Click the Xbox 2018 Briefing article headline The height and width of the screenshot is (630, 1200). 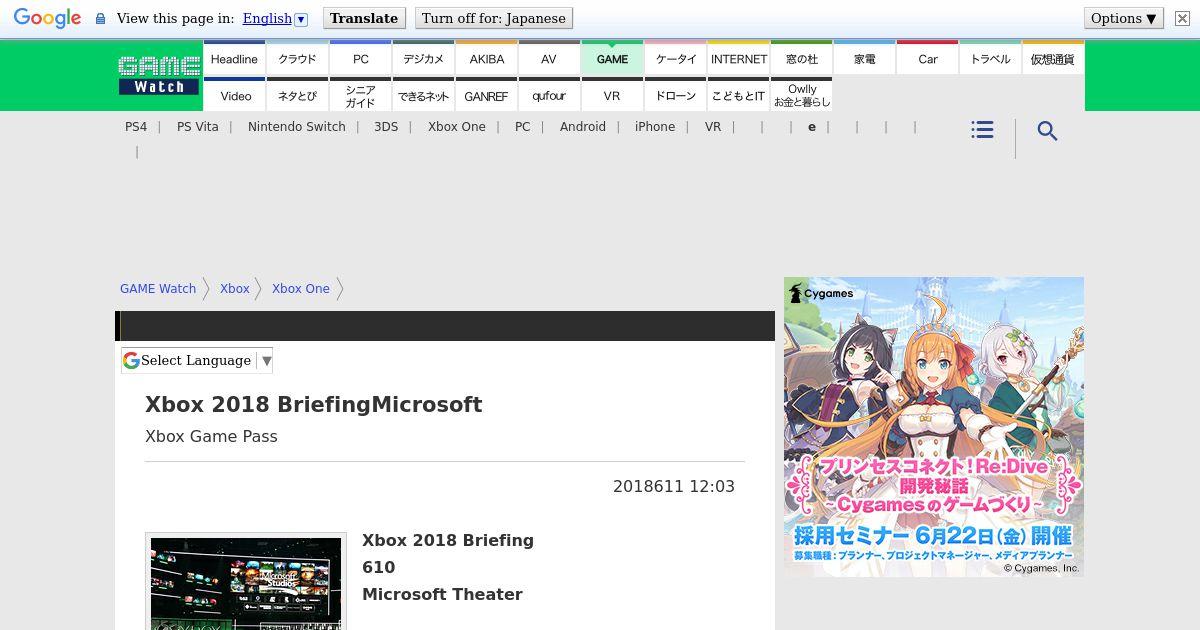[314, 405]
